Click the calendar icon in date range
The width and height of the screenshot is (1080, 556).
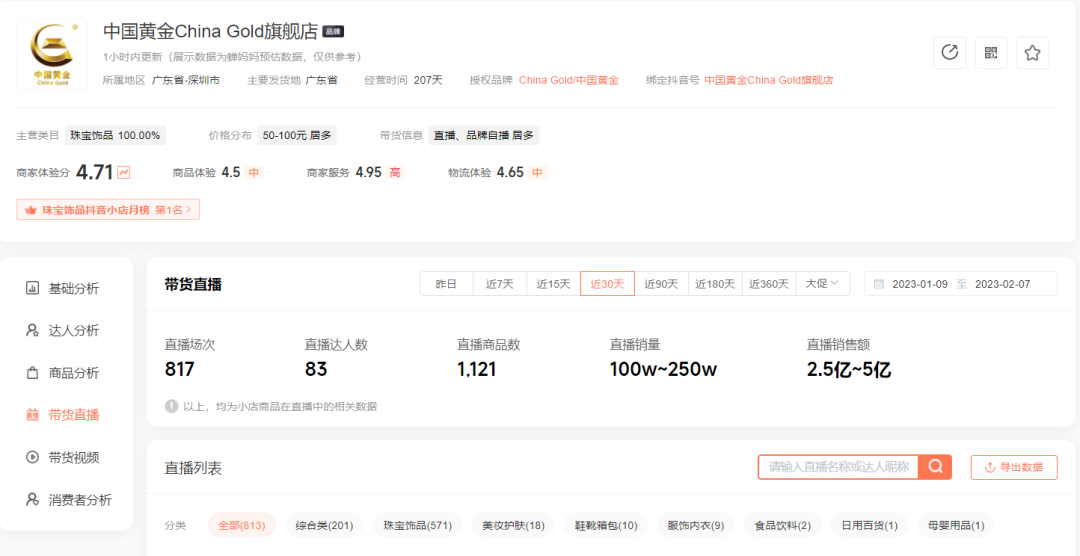[878, 284]
